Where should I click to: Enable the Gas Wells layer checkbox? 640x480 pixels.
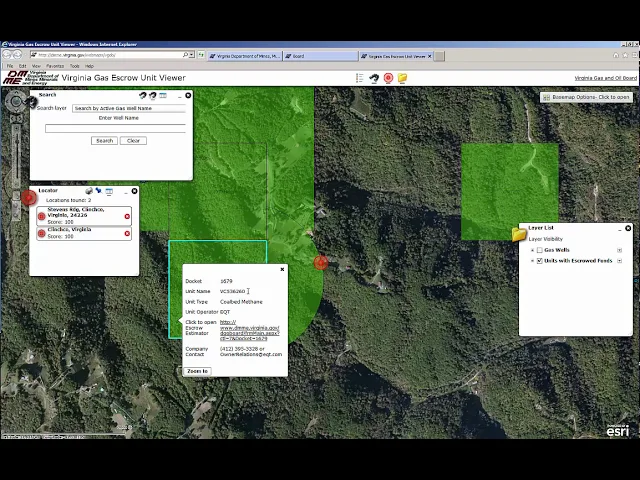[540, 250]
